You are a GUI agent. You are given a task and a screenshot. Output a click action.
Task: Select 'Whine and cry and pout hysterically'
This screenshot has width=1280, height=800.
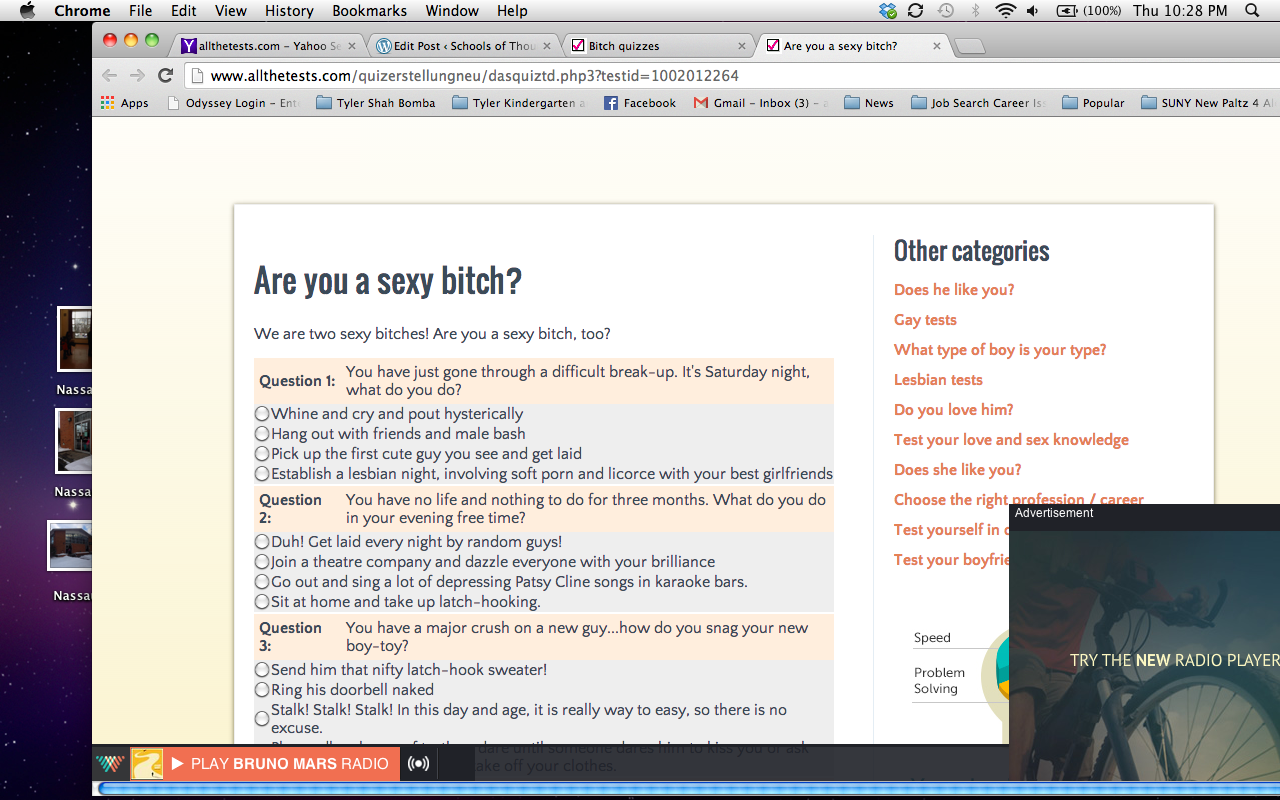tap(262, 414)
